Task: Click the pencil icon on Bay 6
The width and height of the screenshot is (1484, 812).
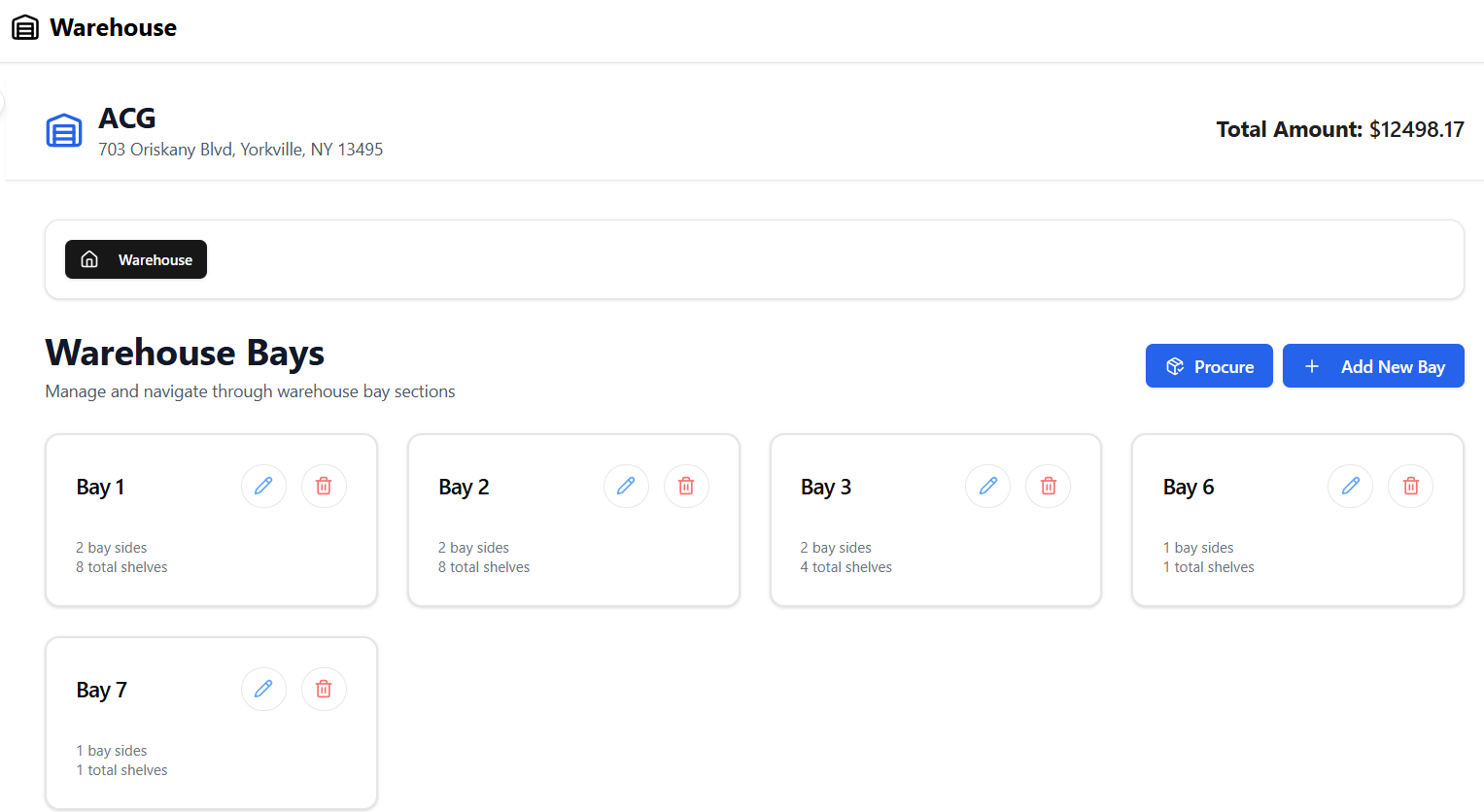Action: (x=1351, y=486)
